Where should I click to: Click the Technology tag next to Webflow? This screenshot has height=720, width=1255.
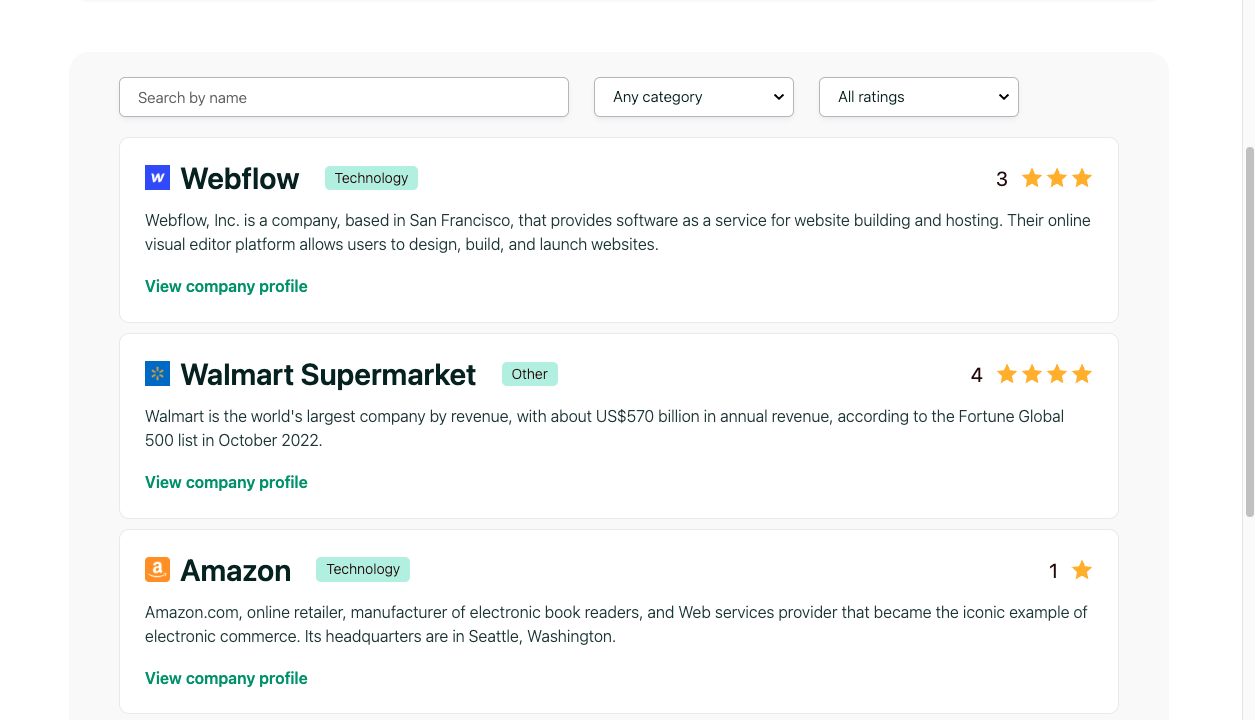[371, 178]
